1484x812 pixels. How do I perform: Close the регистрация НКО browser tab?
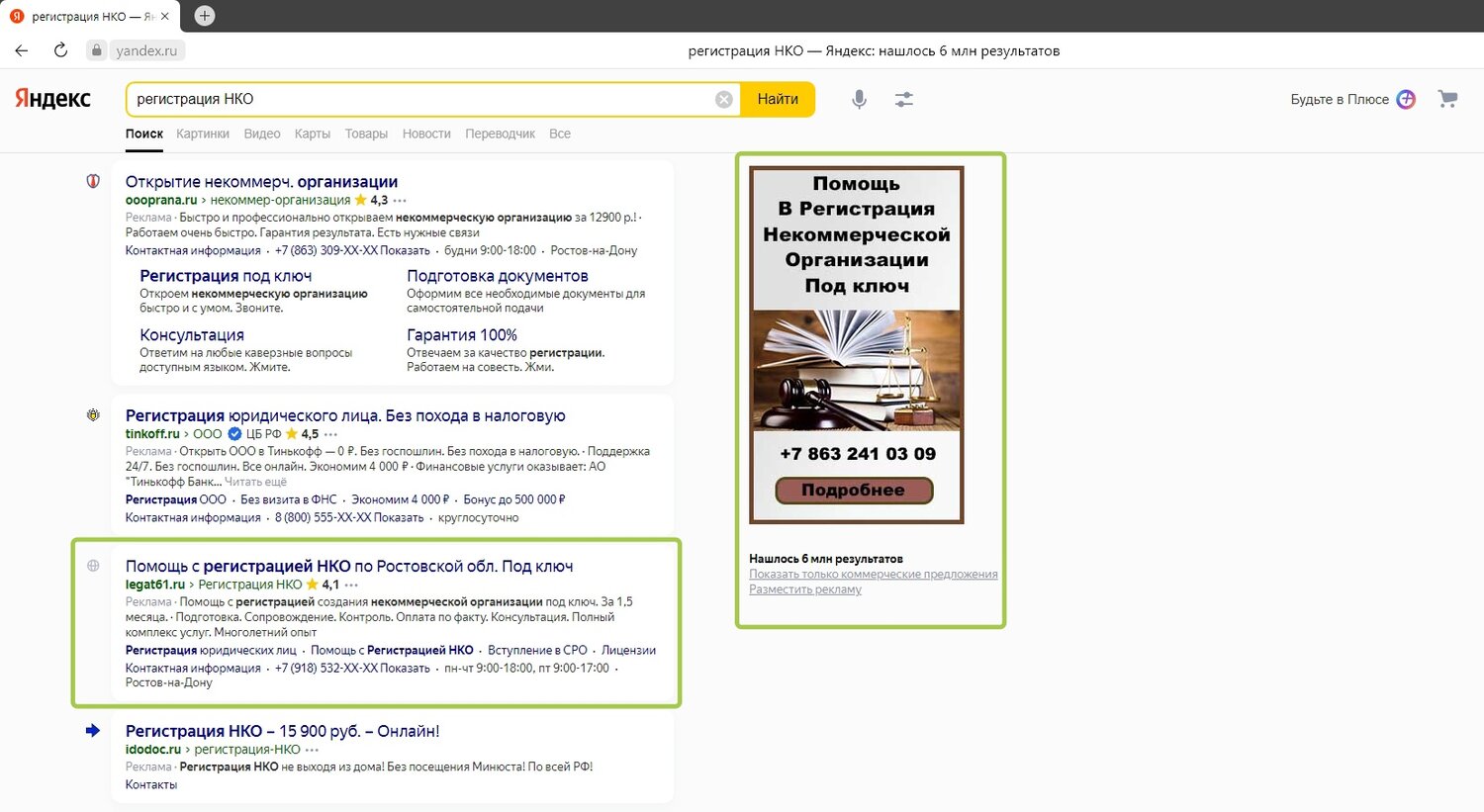tap(165, 16)
